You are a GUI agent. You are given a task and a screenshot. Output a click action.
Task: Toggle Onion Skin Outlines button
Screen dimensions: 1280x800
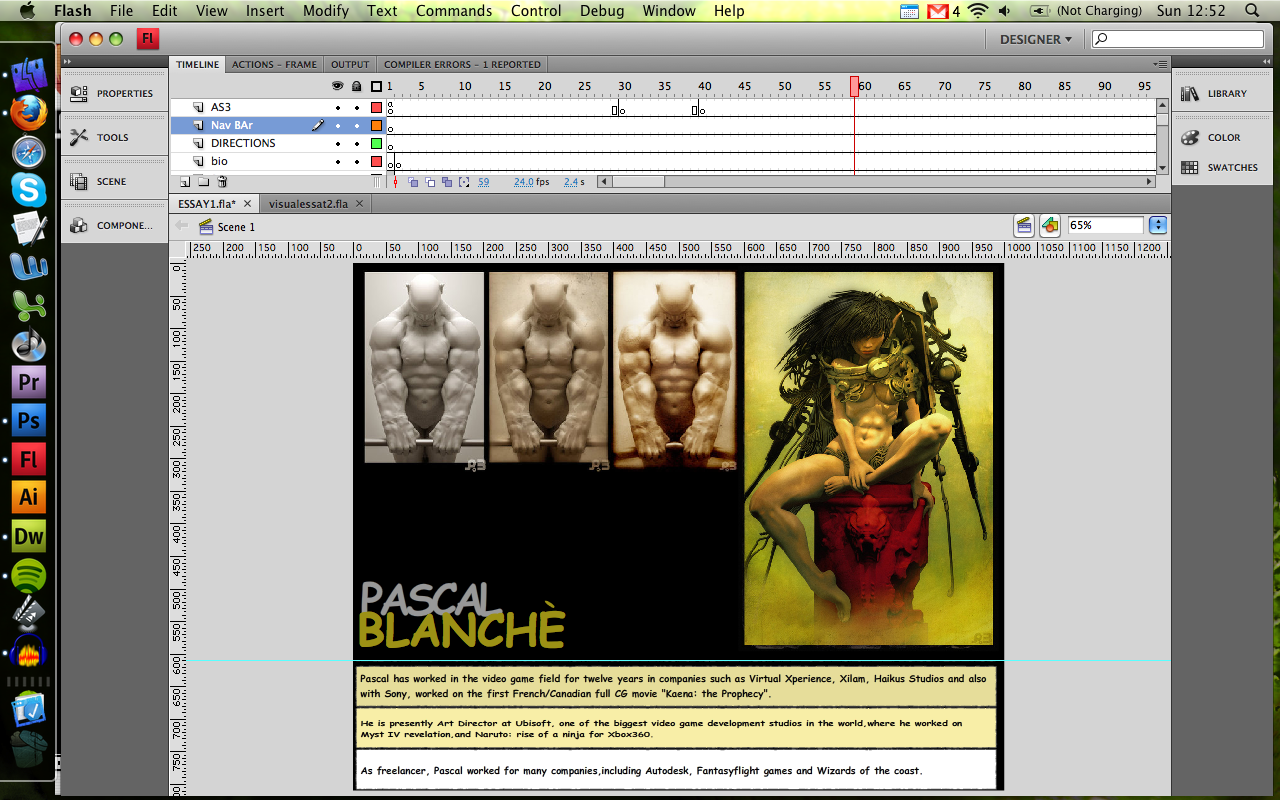click(430, 182)
